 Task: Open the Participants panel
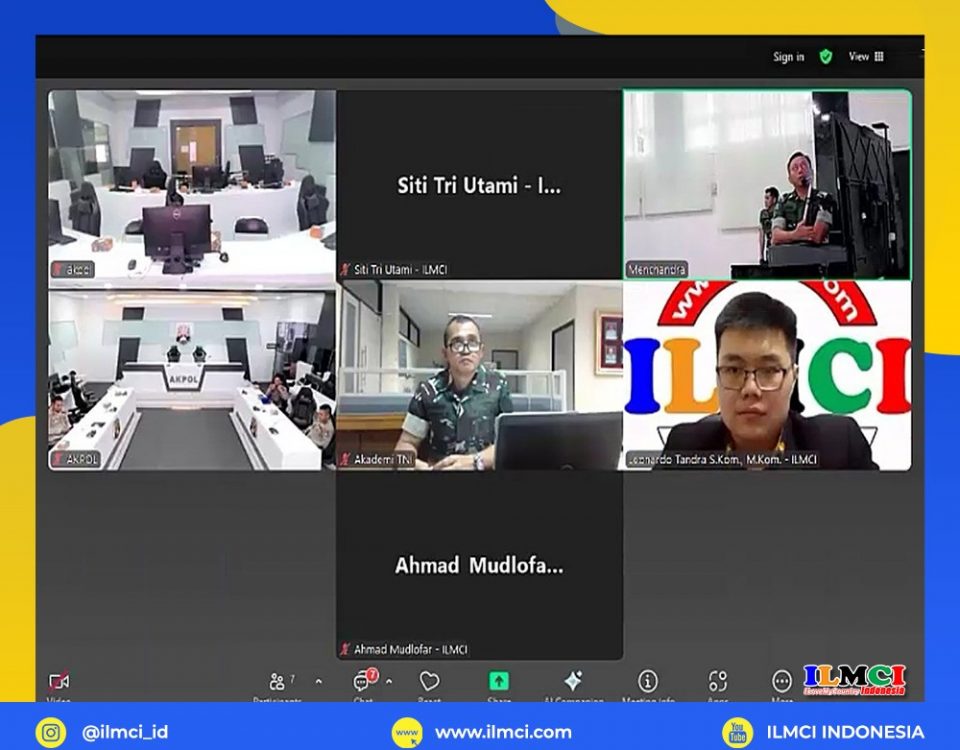(277, 683)
